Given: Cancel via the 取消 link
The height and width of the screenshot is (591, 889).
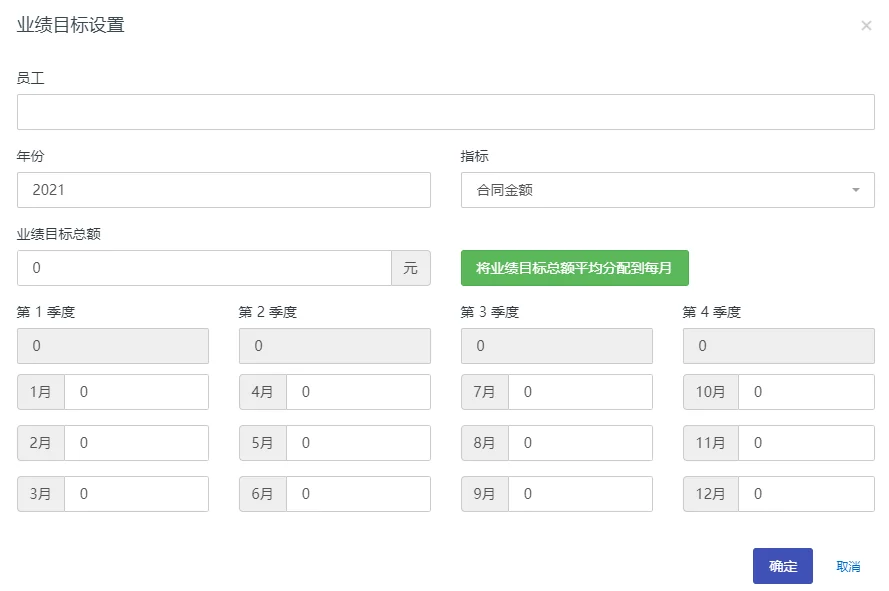Looking at the screenshot, I should [848, 566].
